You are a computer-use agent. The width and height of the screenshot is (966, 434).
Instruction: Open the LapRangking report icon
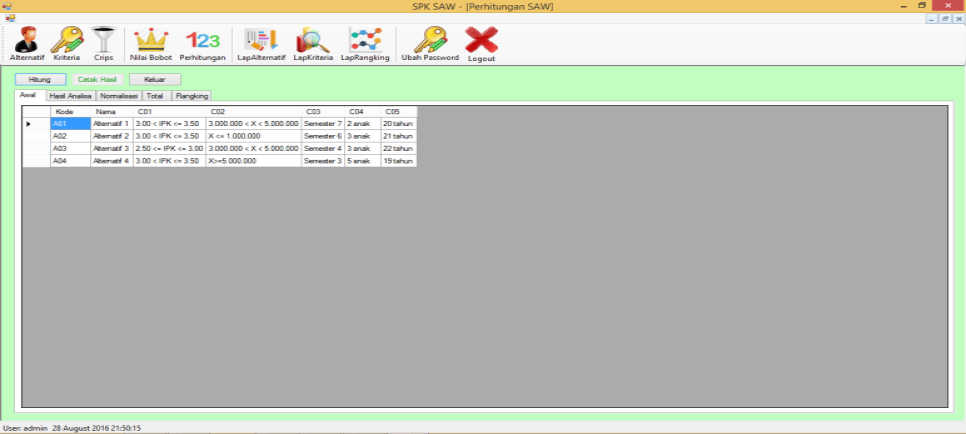tap(365, 44)
